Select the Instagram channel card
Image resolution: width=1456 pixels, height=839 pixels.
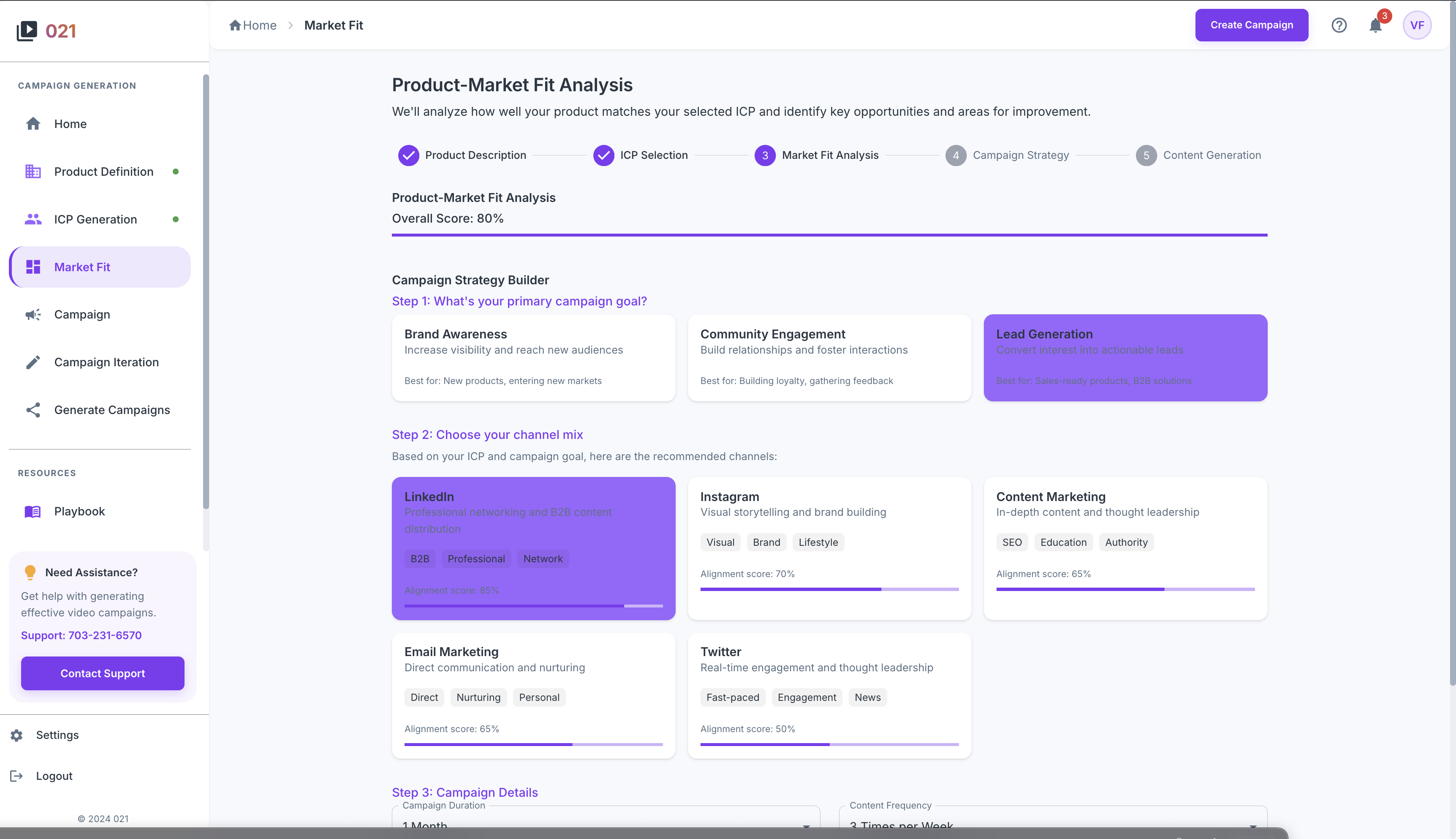[x=829, y=548]
